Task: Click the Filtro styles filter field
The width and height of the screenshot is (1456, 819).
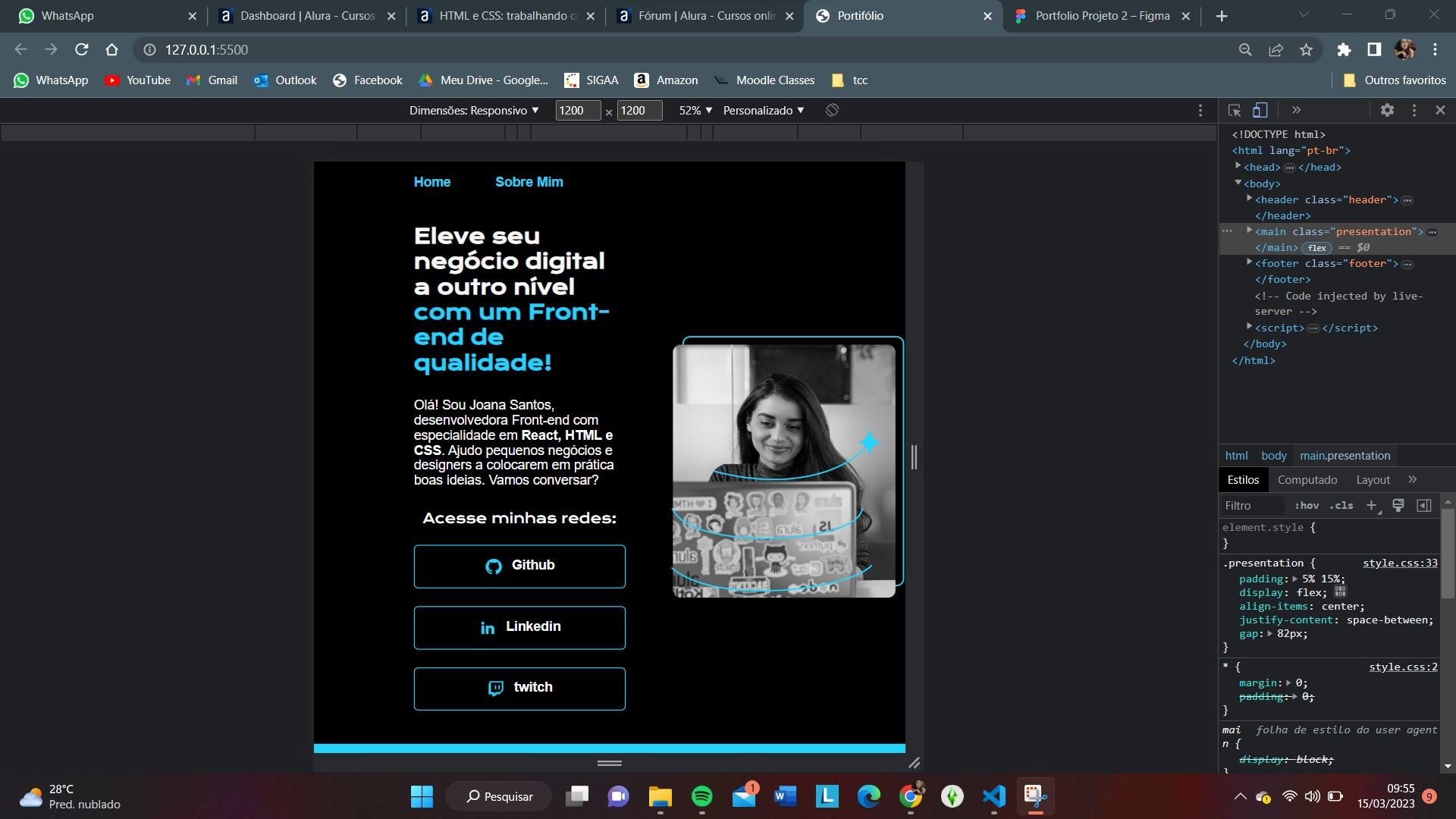Action: pyautogui.click(x=1254, y=506)
